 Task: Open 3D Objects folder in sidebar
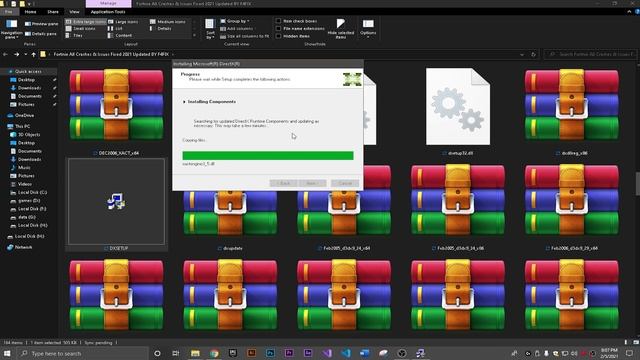pos(25,134)
